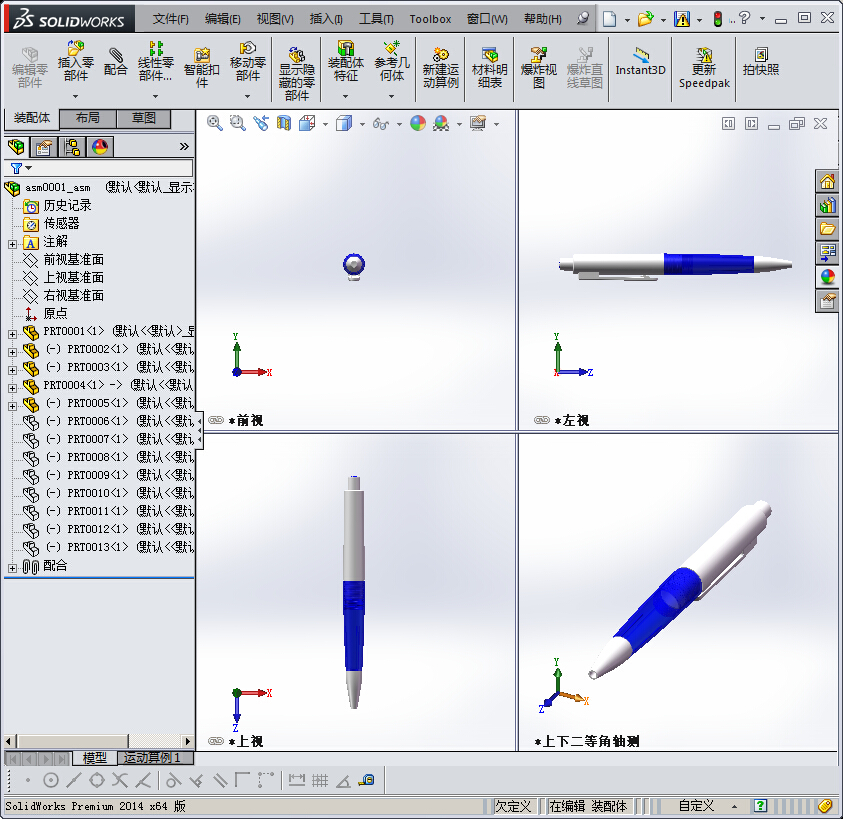Select the Move Component (移动零部件) tool
The height and width of the screenshot is (819, 843).
point(247,61)
